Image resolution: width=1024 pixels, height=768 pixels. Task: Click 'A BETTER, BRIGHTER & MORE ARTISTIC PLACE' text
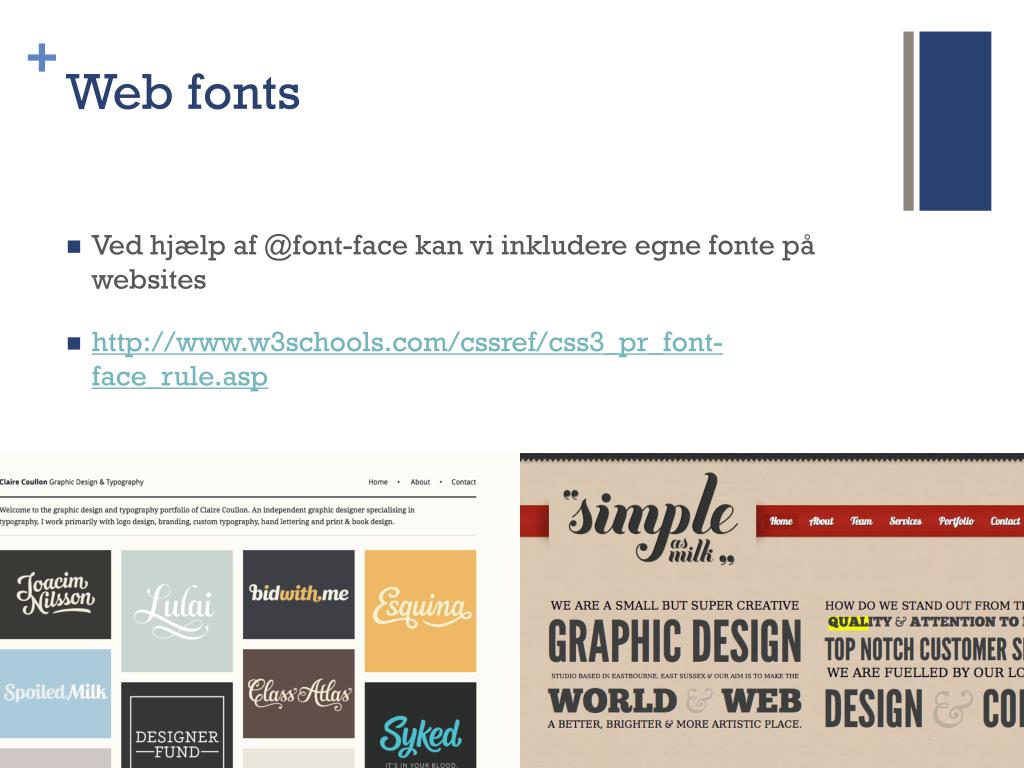pos(675,724)
